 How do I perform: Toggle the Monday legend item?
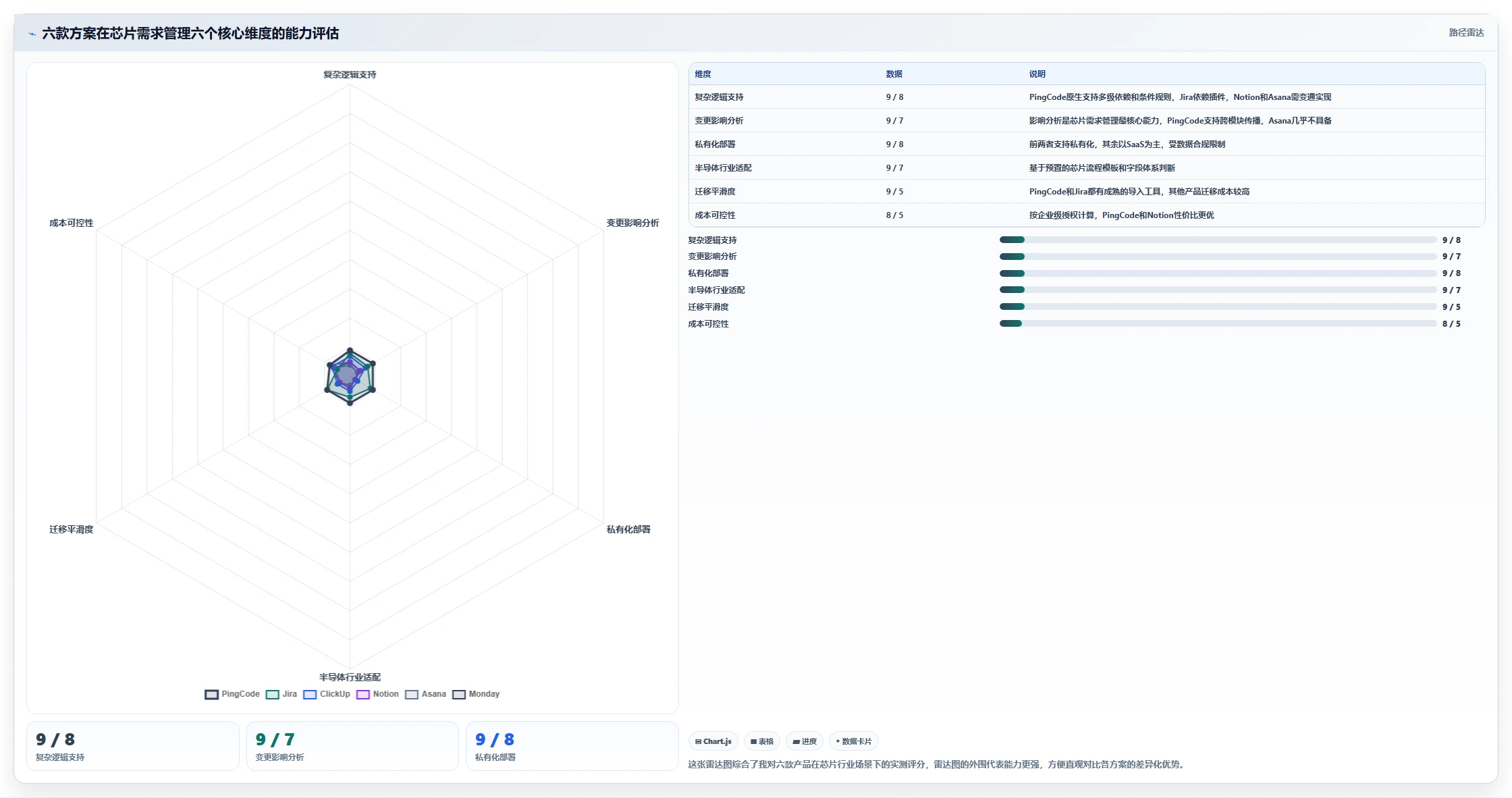(x=476, y=694)
